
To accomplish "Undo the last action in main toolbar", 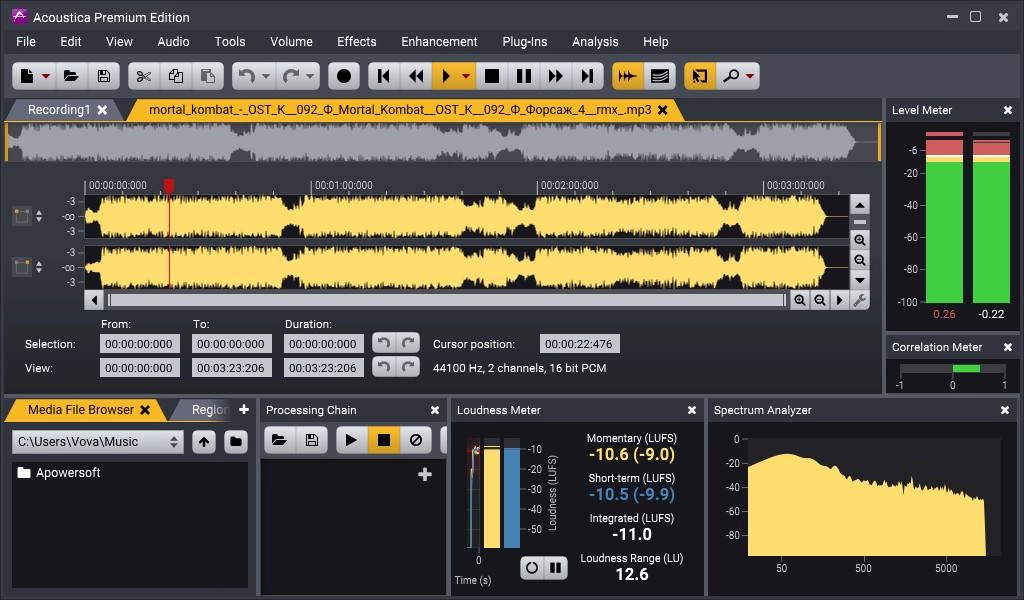I will (247, 76).
